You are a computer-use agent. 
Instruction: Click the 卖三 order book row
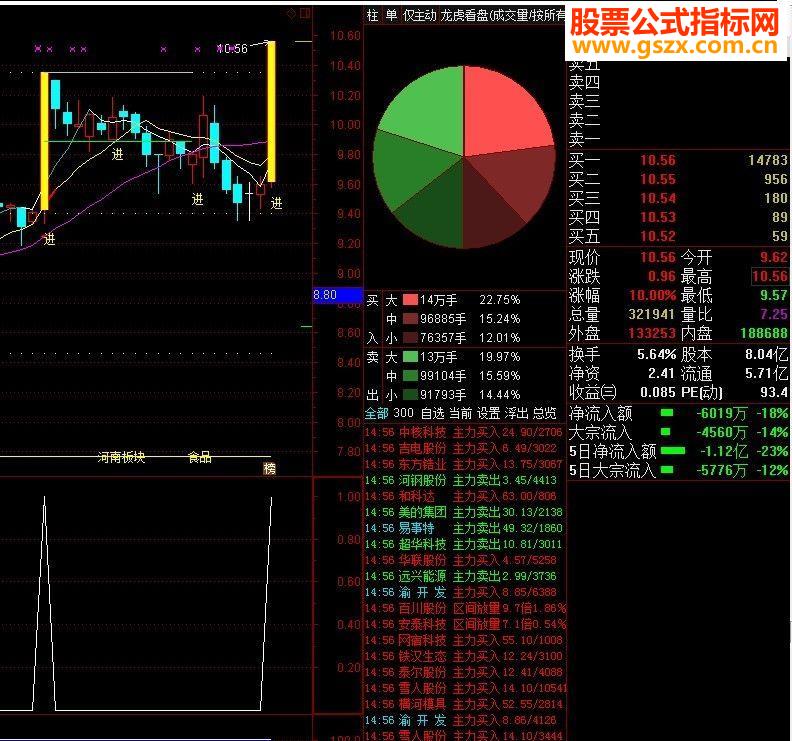678,101
